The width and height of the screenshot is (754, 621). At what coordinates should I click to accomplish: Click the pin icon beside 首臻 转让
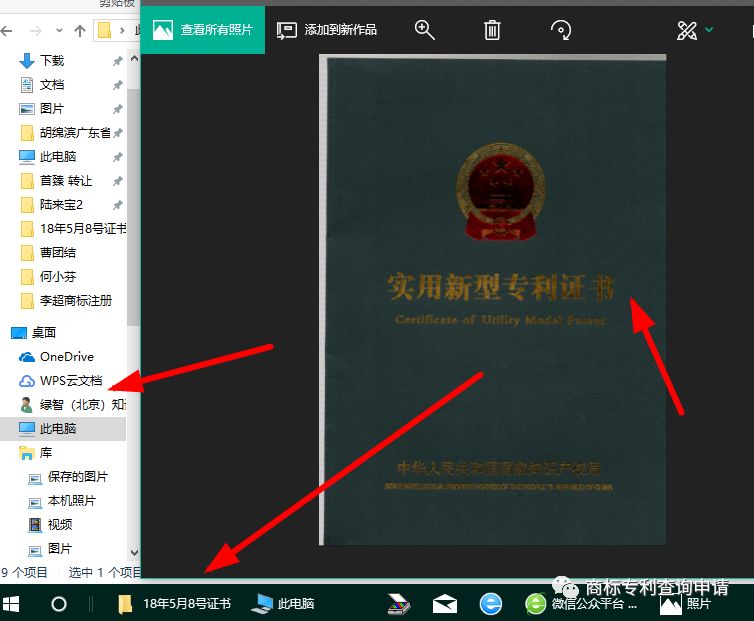point(117,181)
